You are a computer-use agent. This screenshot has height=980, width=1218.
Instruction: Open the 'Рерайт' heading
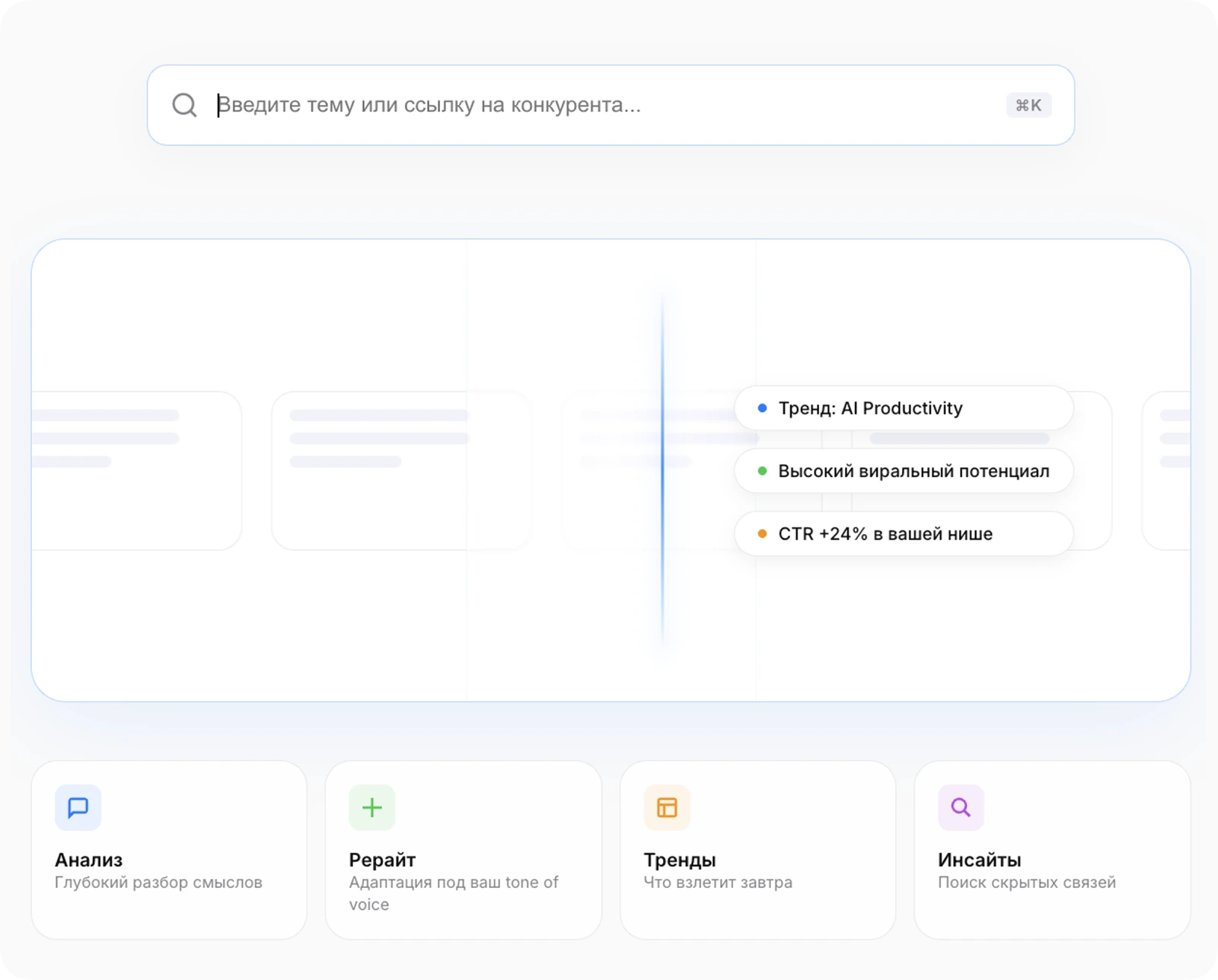point(382,860)
